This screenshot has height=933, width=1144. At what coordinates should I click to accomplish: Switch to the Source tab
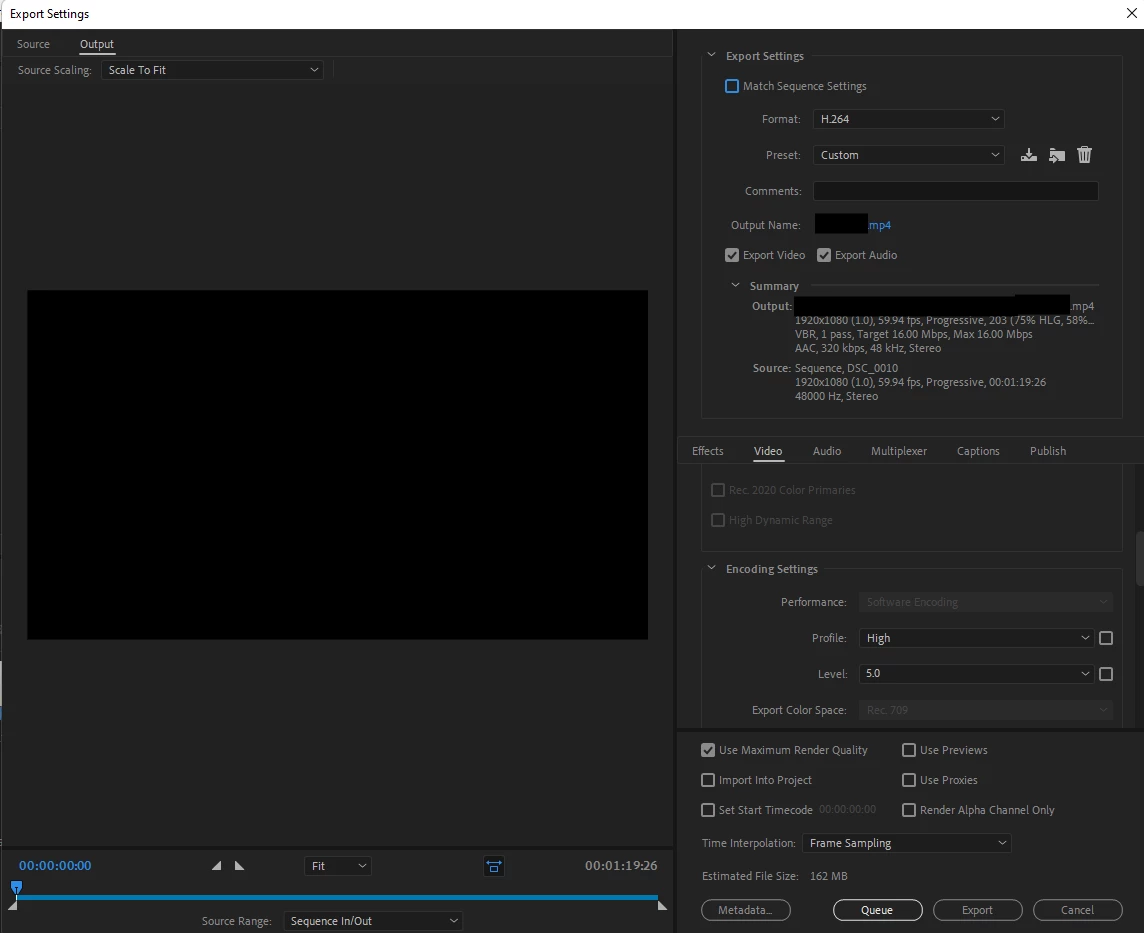pos(34,44)
